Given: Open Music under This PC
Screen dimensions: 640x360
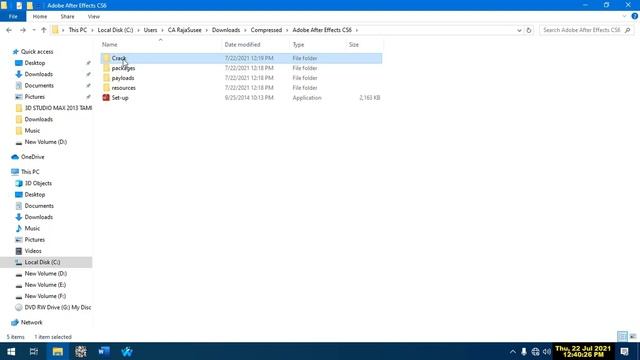Looking at the screenshot, I should pyautogui.click(x=32, y=229).
